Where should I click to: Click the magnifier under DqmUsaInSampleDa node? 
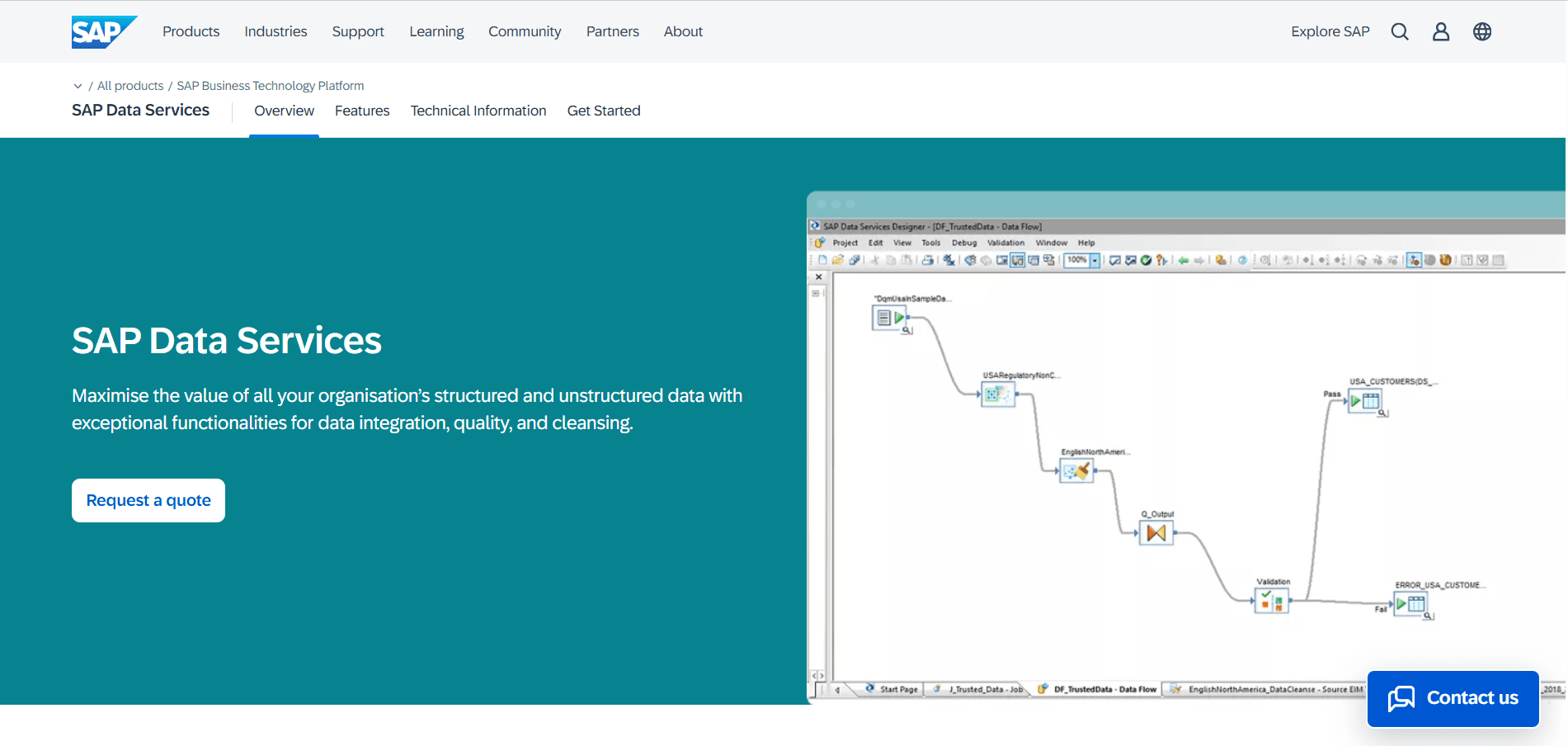[907, 330]
